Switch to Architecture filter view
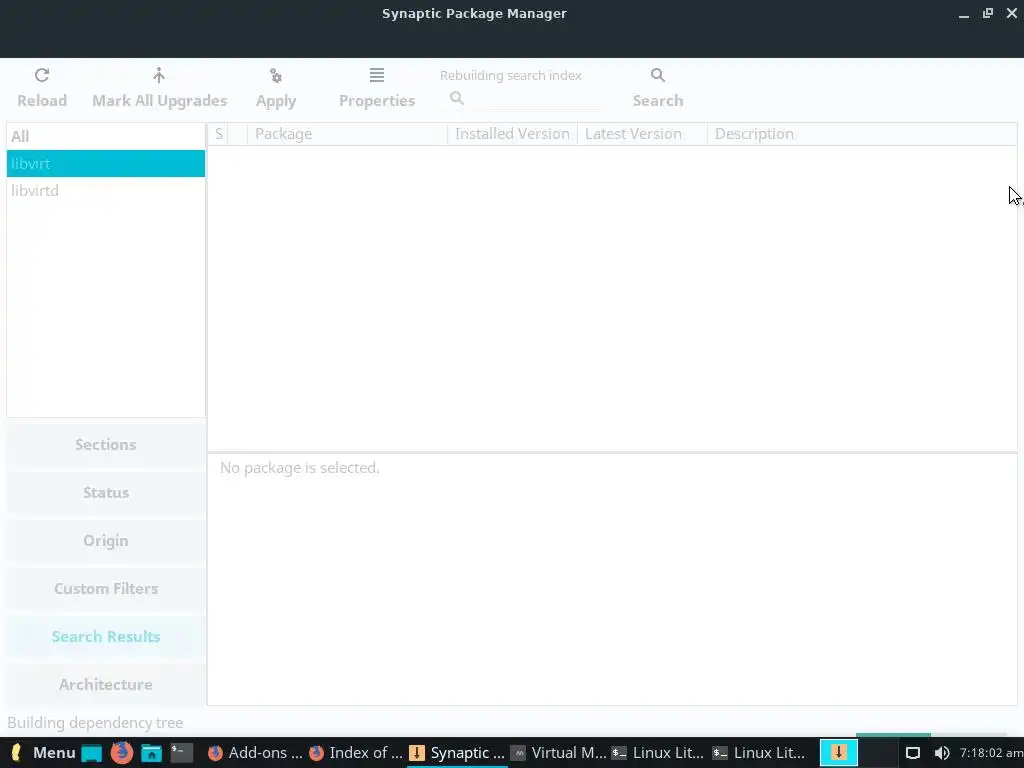 pos(106,684)
